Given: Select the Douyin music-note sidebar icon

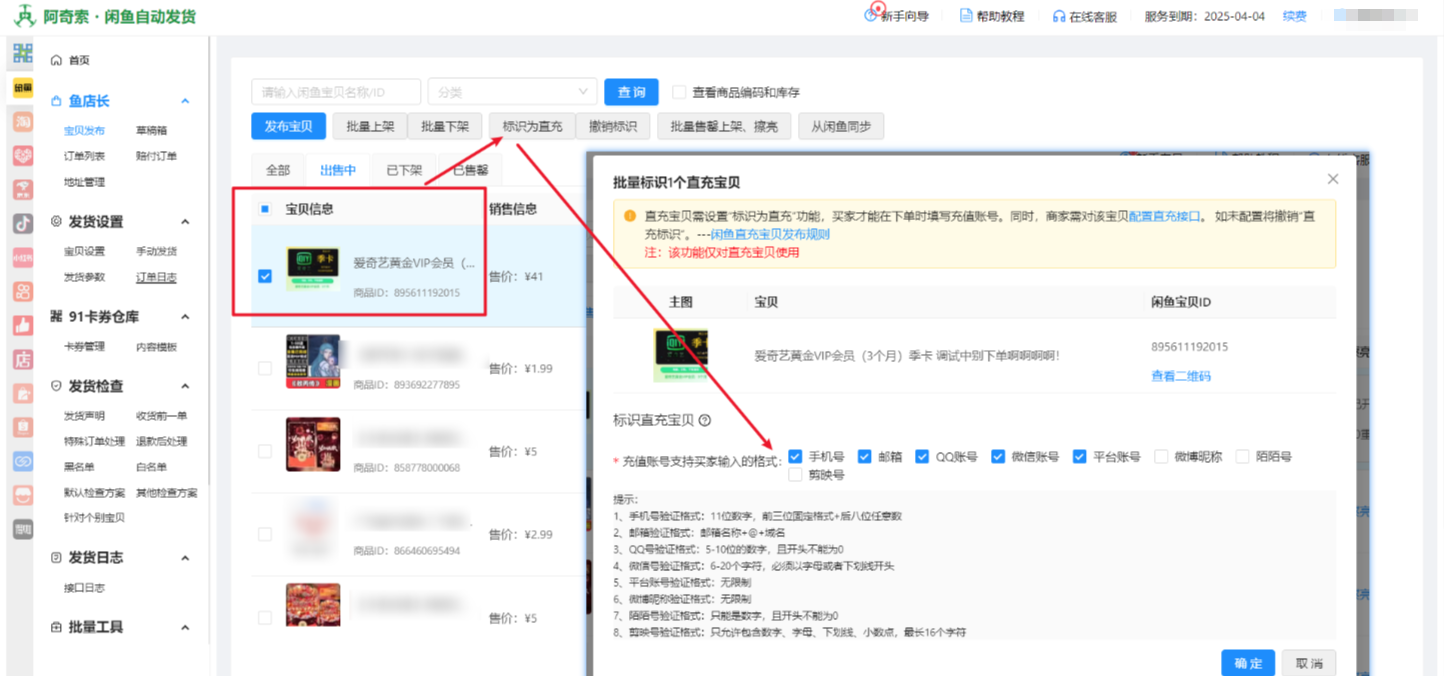Looking at the screenshot, I should coord(22,224).
